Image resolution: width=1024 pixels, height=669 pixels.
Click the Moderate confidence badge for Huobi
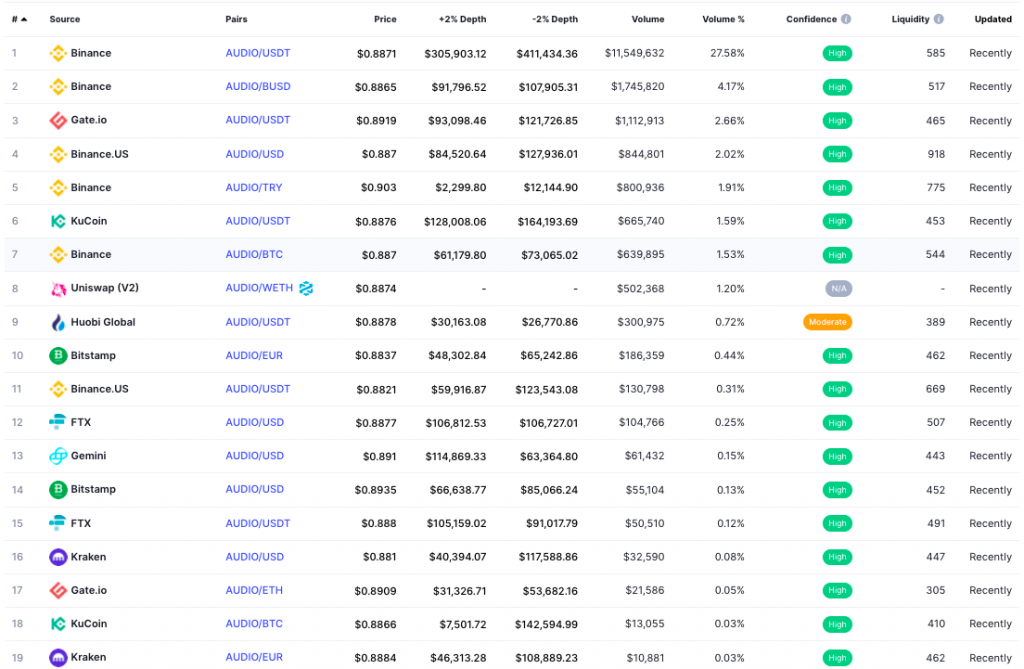[x=827, y=322]
